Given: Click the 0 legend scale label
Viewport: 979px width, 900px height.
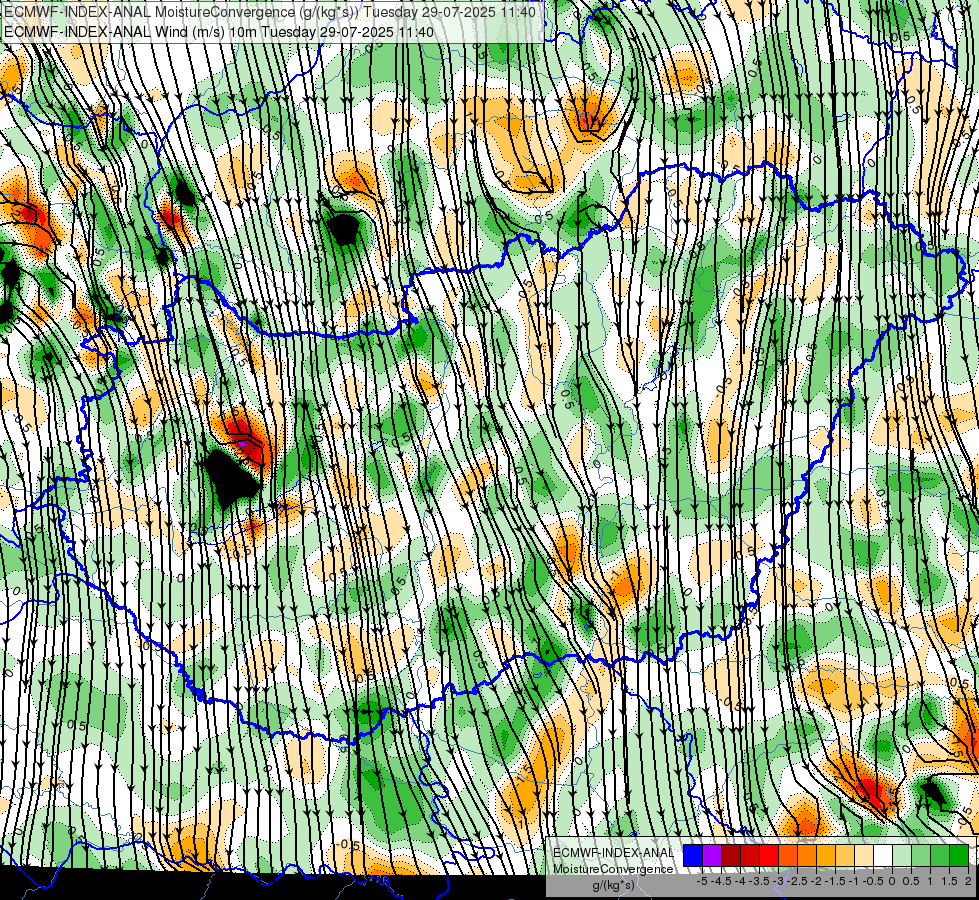Looking at the screenshot, I should [892, 881].
